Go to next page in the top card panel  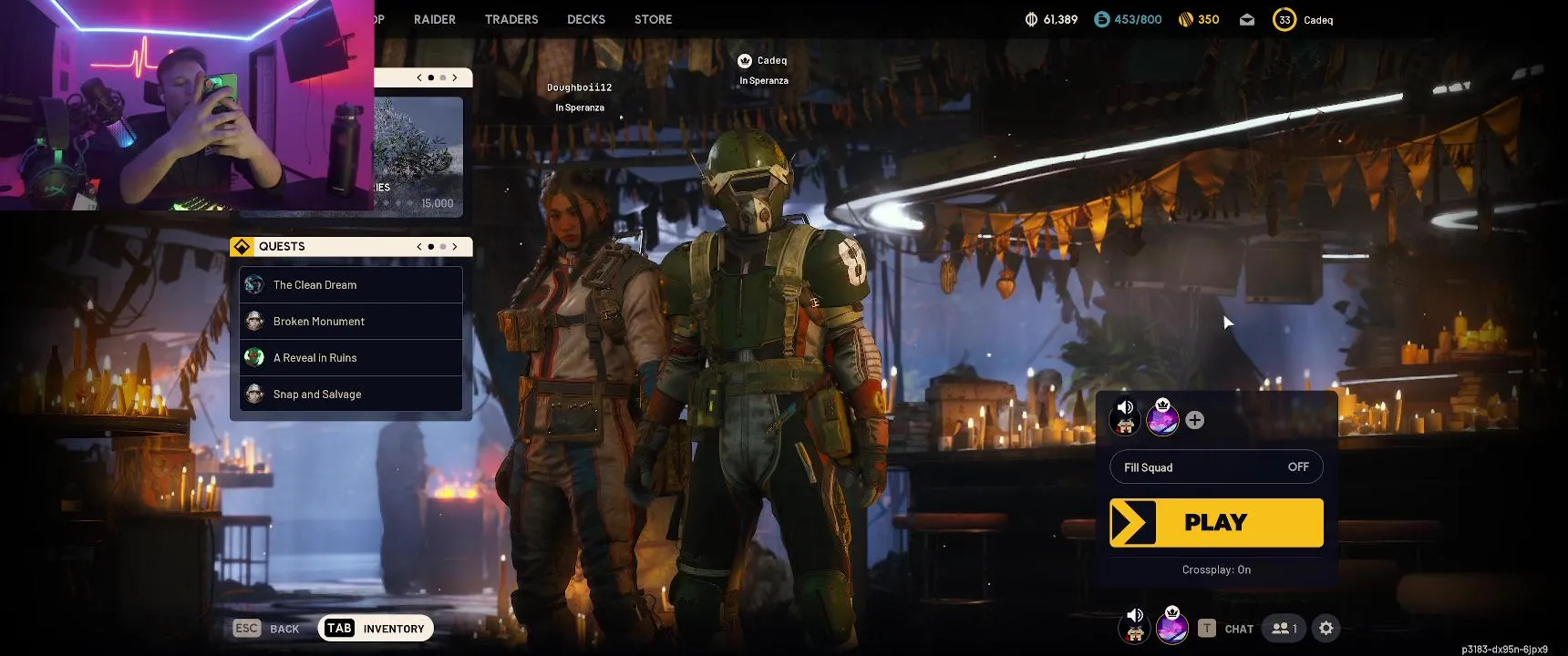(455, 77)
